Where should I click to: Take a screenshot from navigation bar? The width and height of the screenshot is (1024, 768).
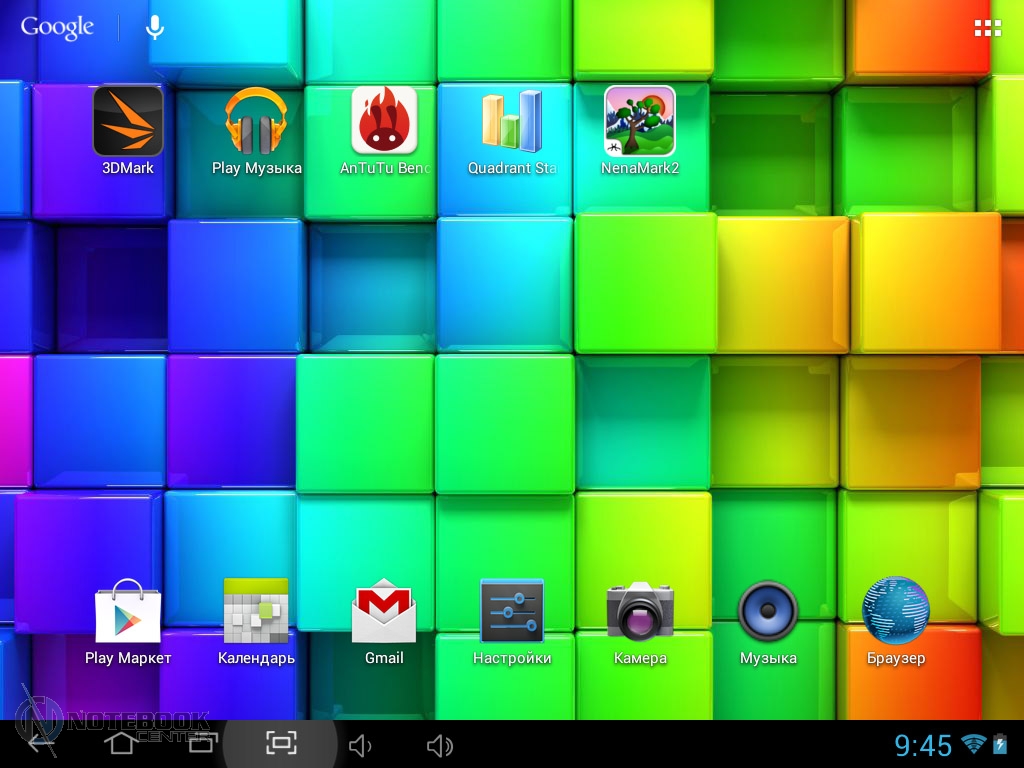click(x=281, y=743)
